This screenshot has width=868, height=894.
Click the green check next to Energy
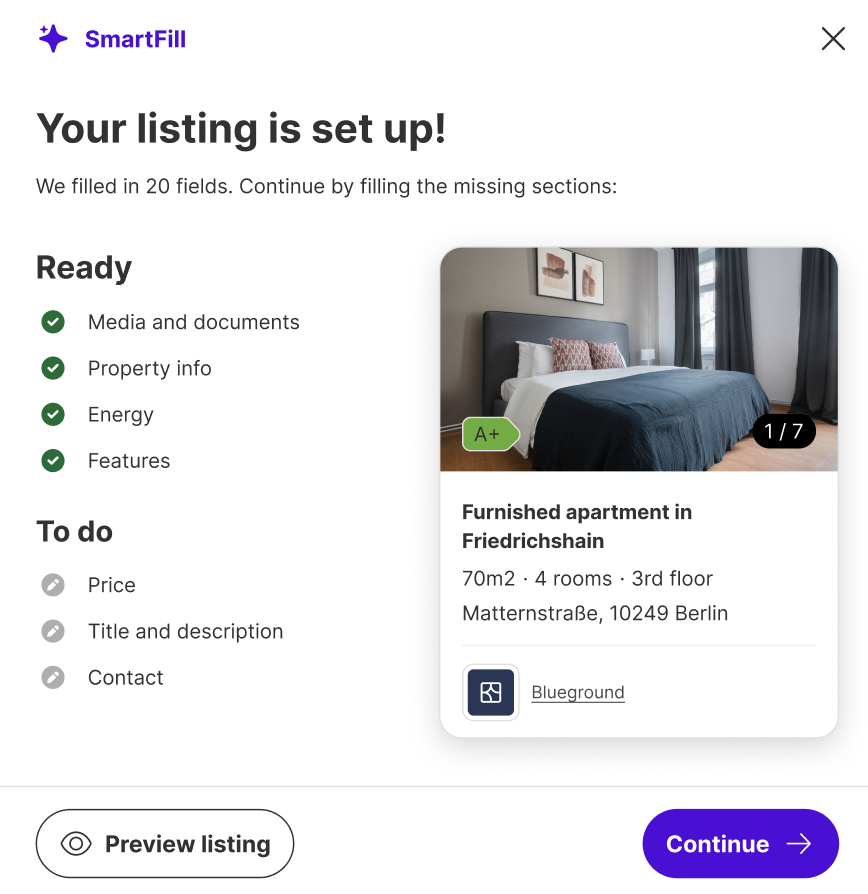(53, 414)
